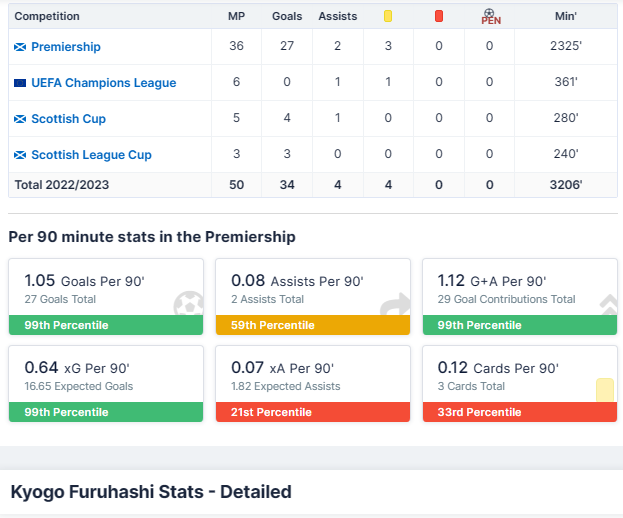Click the yellow card column header icon
The image size is (623, 518).
388,16
